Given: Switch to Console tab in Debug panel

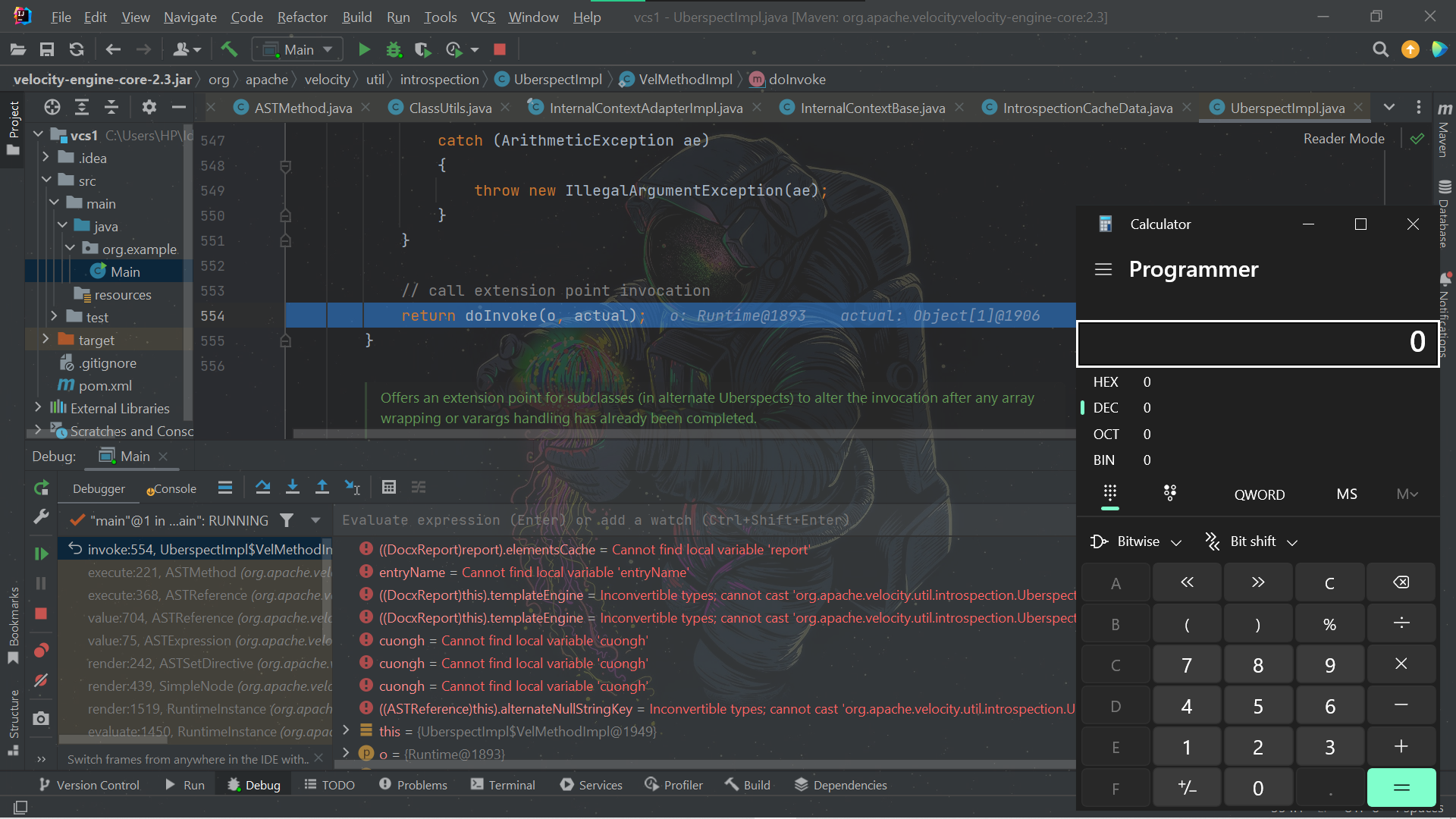Looking at the screenshot, I should click(x=171, y=489).
